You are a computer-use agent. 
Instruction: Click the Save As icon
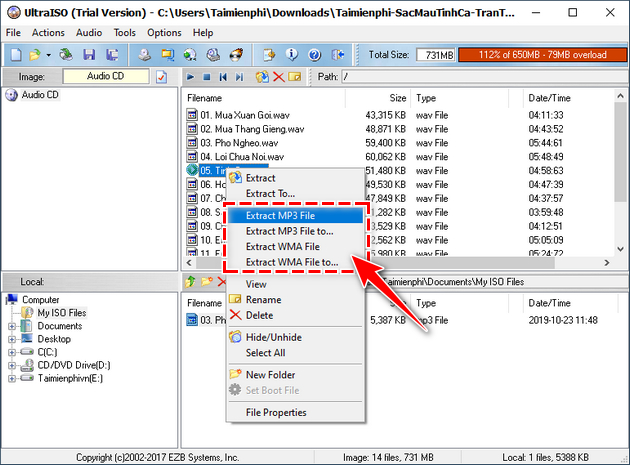112,55
